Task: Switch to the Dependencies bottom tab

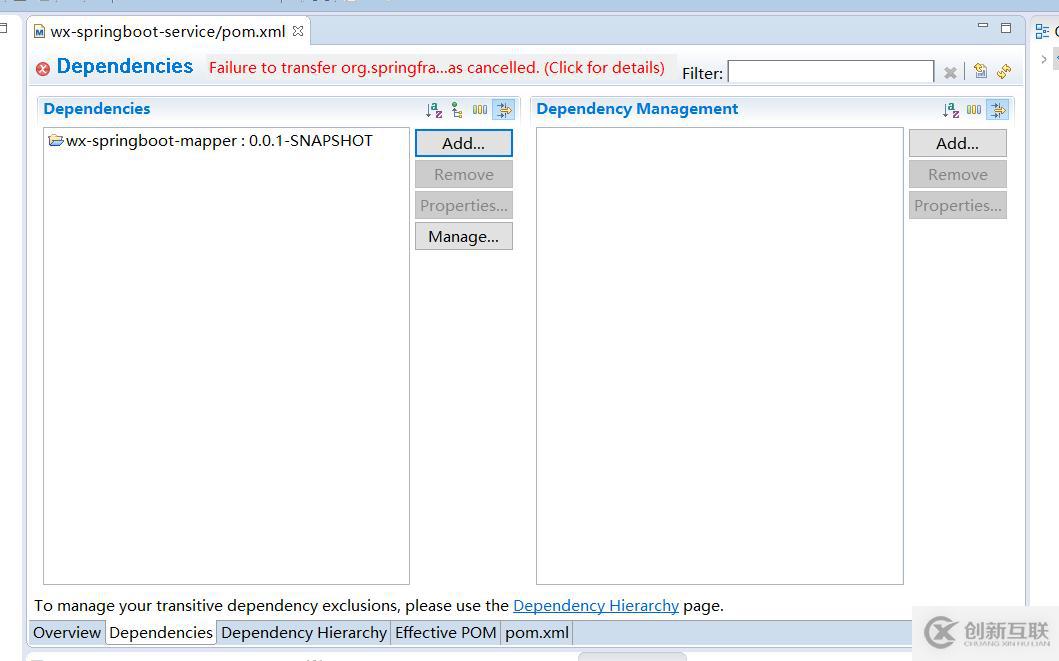Action: (161, 633)
